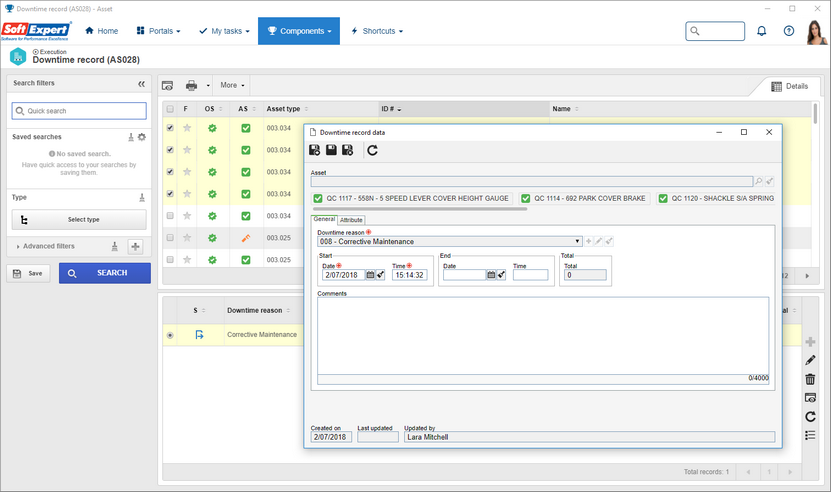
Task: Uncheck QC 1114 park cover brake asset
Action: click(x=526, y=198)
